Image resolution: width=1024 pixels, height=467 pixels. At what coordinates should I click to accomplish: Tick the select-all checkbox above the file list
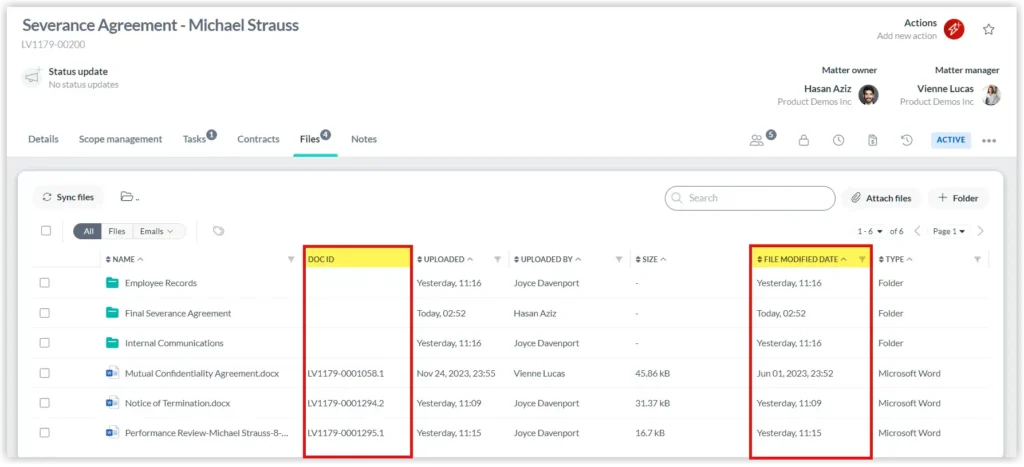pyautogui.click(x=46, y=231)
